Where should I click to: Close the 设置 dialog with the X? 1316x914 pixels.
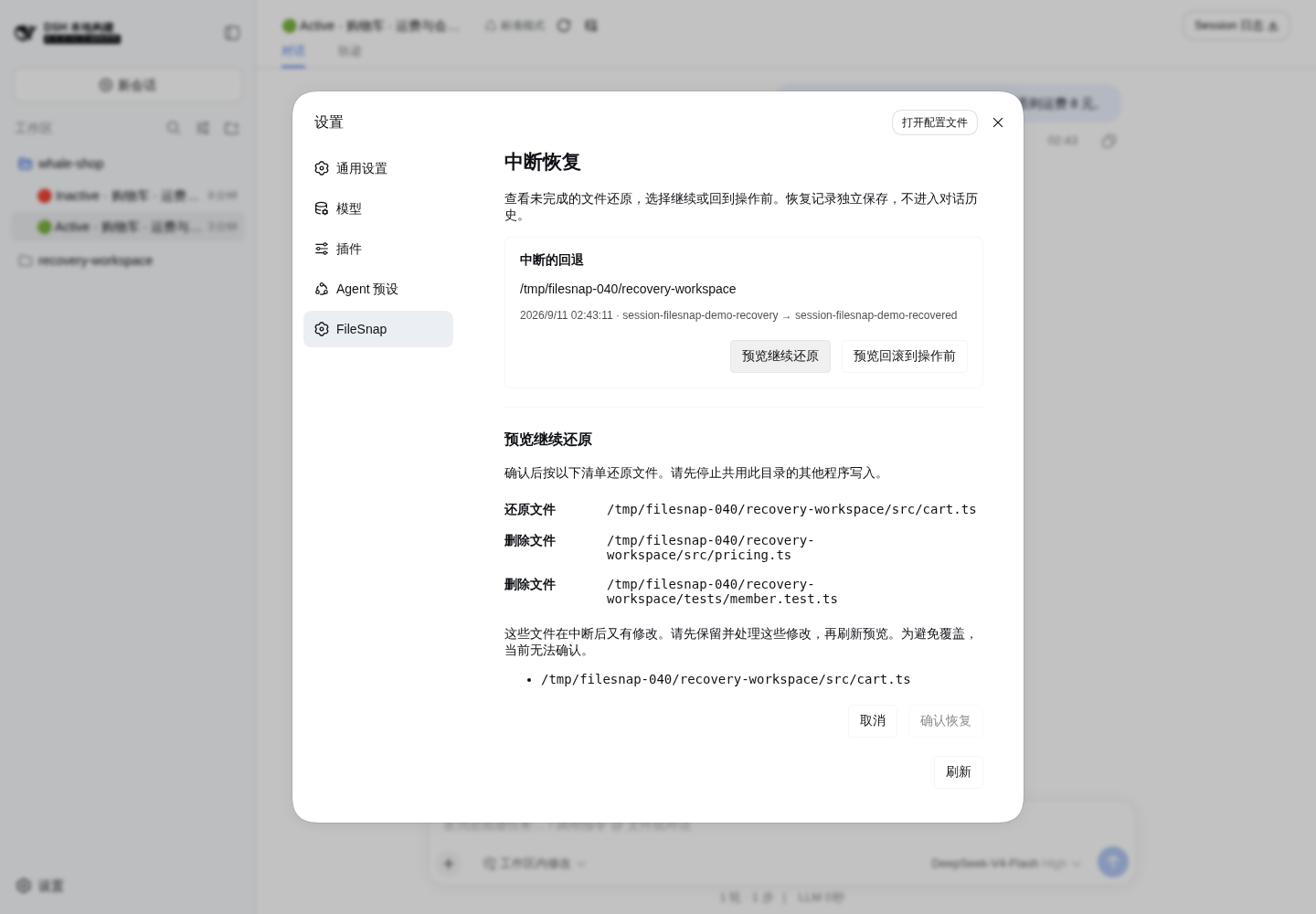click(x=998, y=122)
